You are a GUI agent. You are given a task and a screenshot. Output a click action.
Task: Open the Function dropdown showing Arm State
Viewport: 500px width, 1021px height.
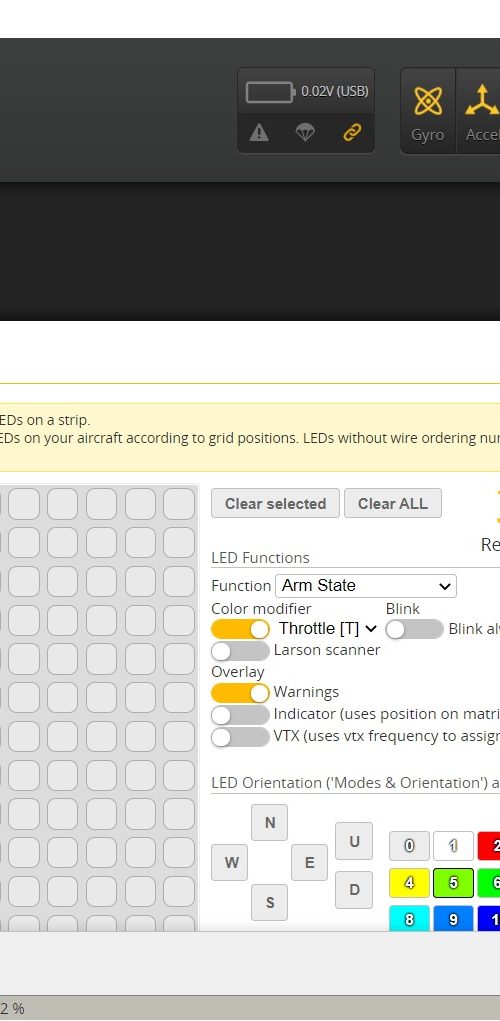(x=366, y=585)
